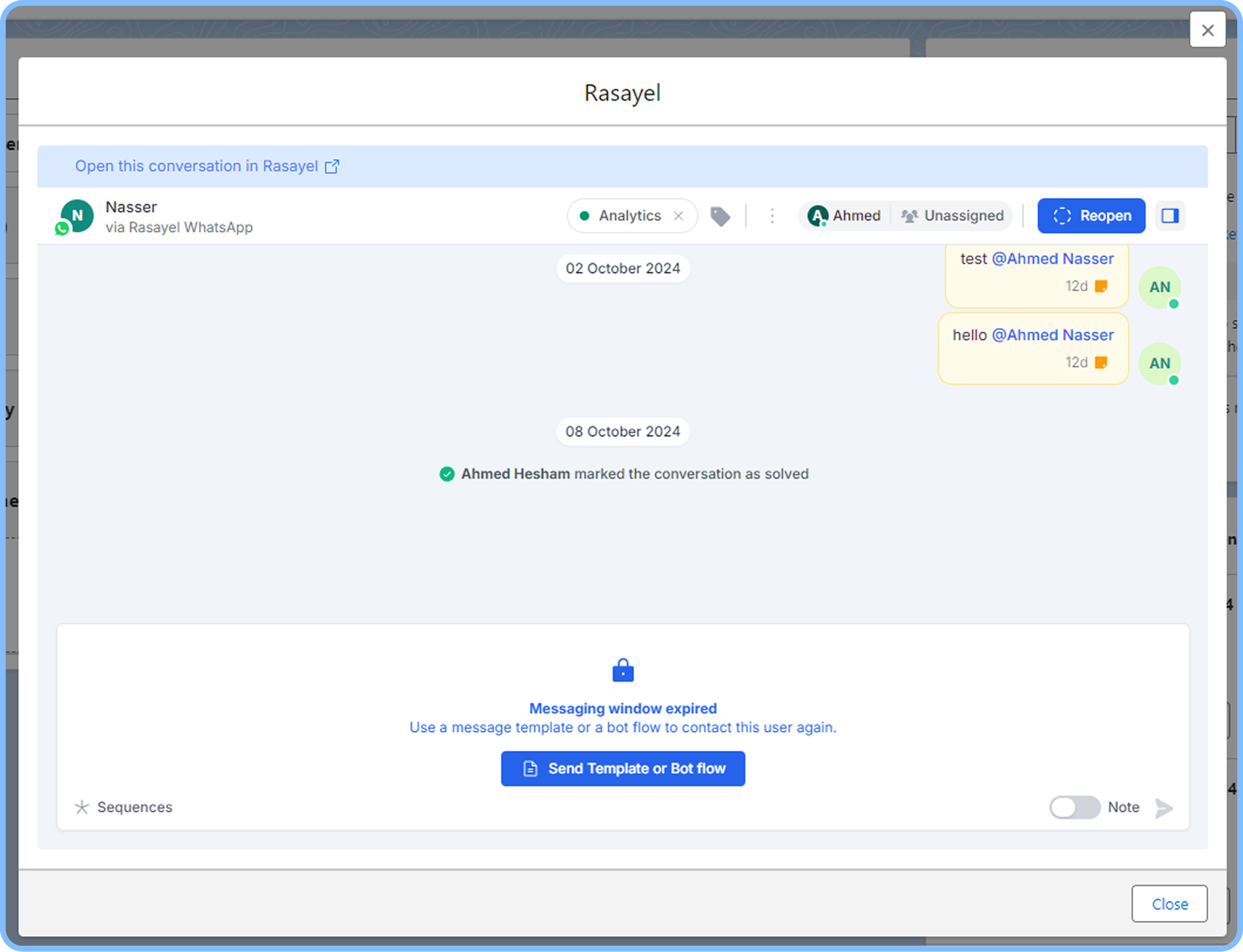Screen dimensions: 1243x952
Task: Click the AN avatar beside test note
Action: click(x=1159, y=287)
